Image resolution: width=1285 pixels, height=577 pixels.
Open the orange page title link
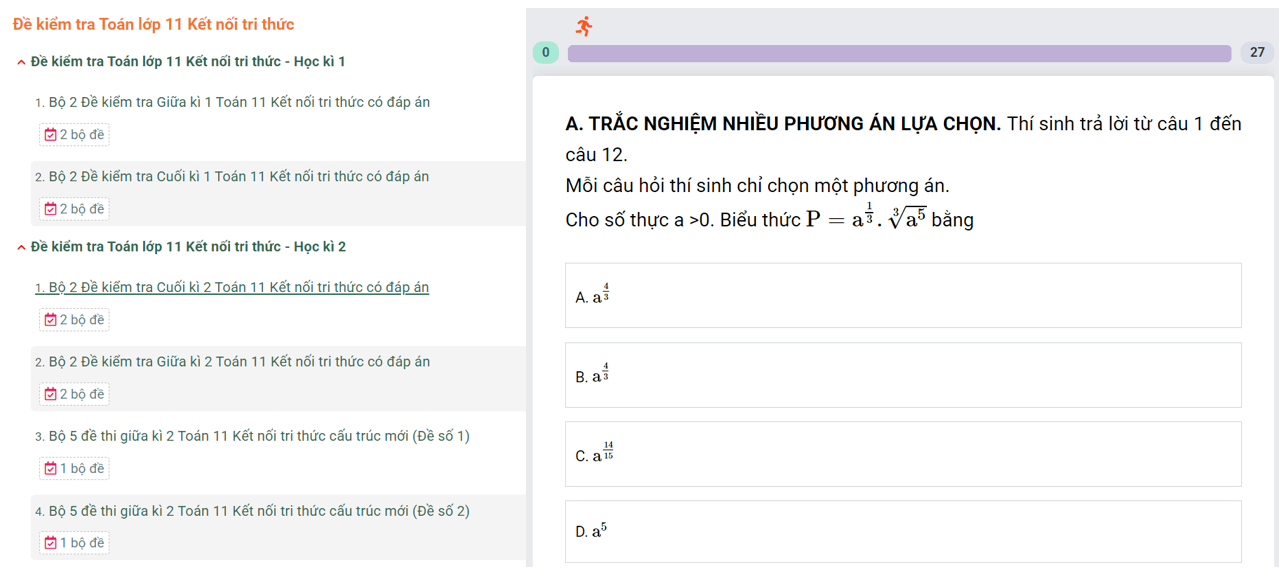click(x=153, y=24)
